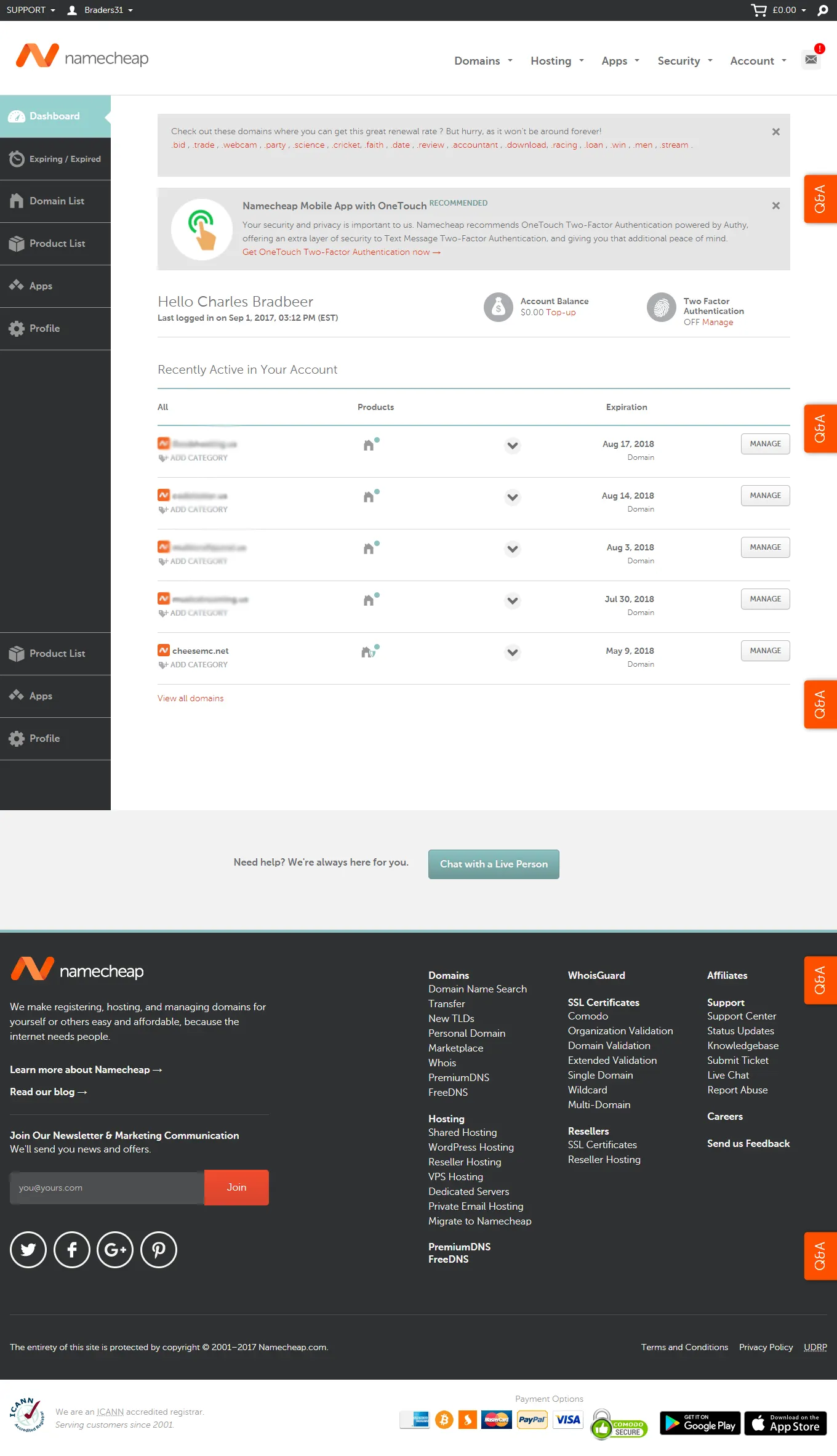
Task: Click the Join newsletter button
Action: coord(236,1188)
